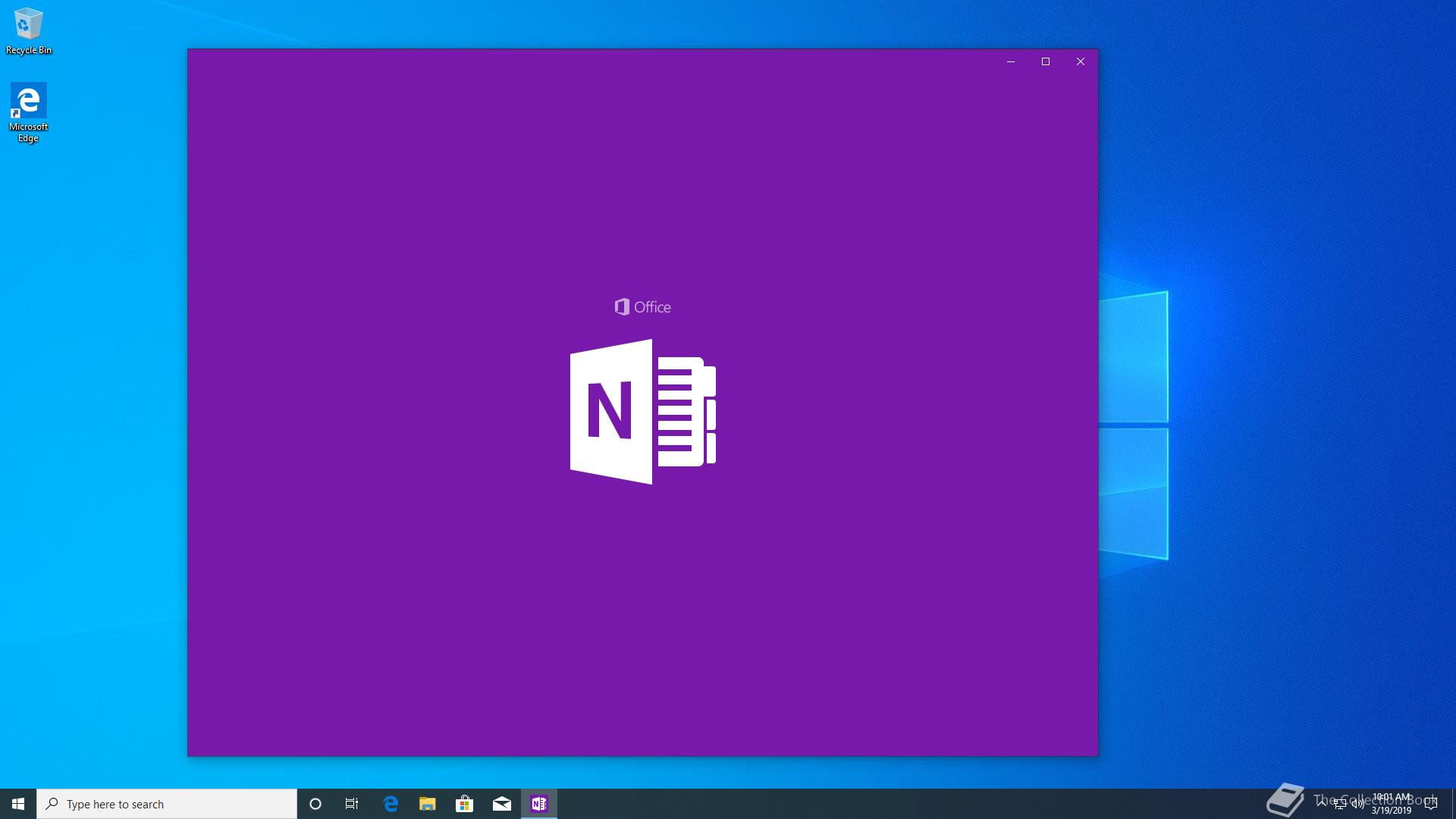This screenshot has height=819, width=1456.
Task: Open the Mail app on the taskbar
Action: (x=502, y=804)
